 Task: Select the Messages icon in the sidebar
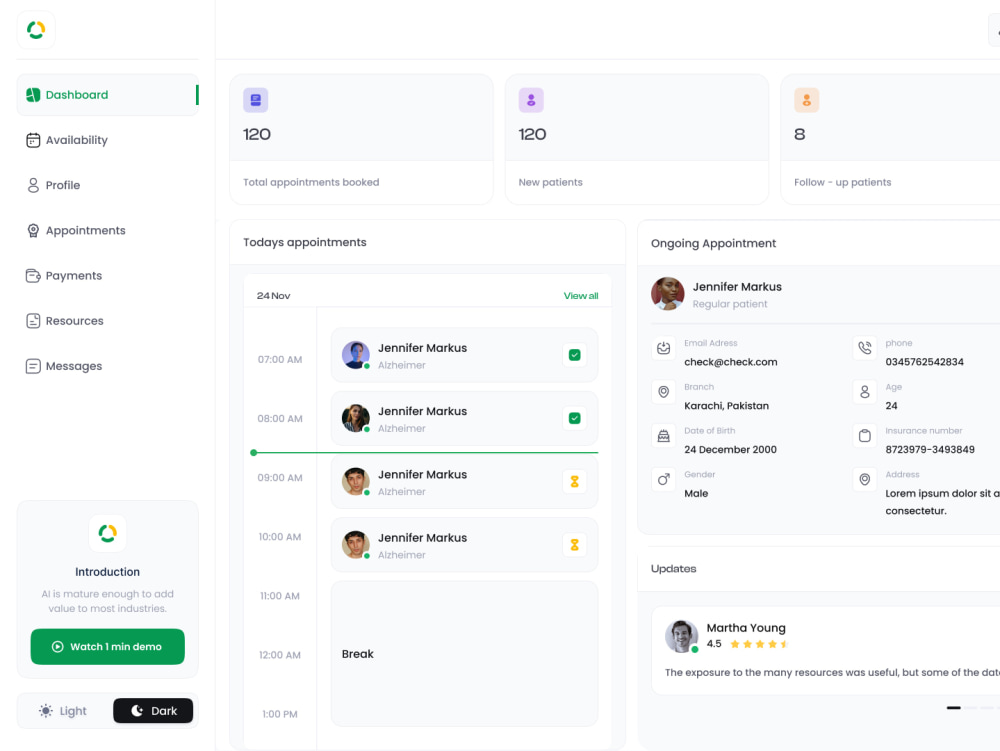[33, 366]
